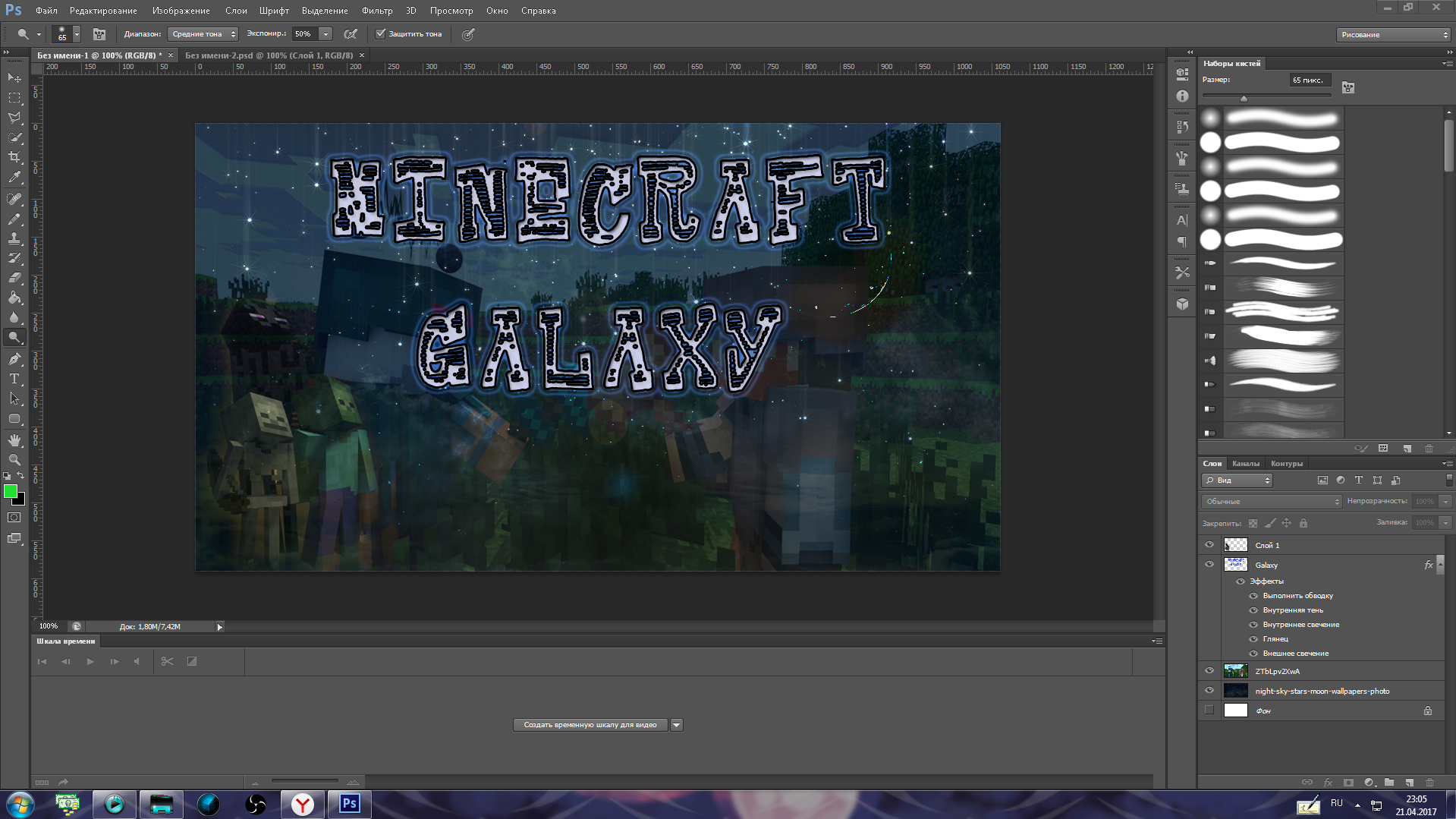Open the Заливка fill dropdown arrow
This screenshot has width=1456, height=819.
[x=1445, y=523]
